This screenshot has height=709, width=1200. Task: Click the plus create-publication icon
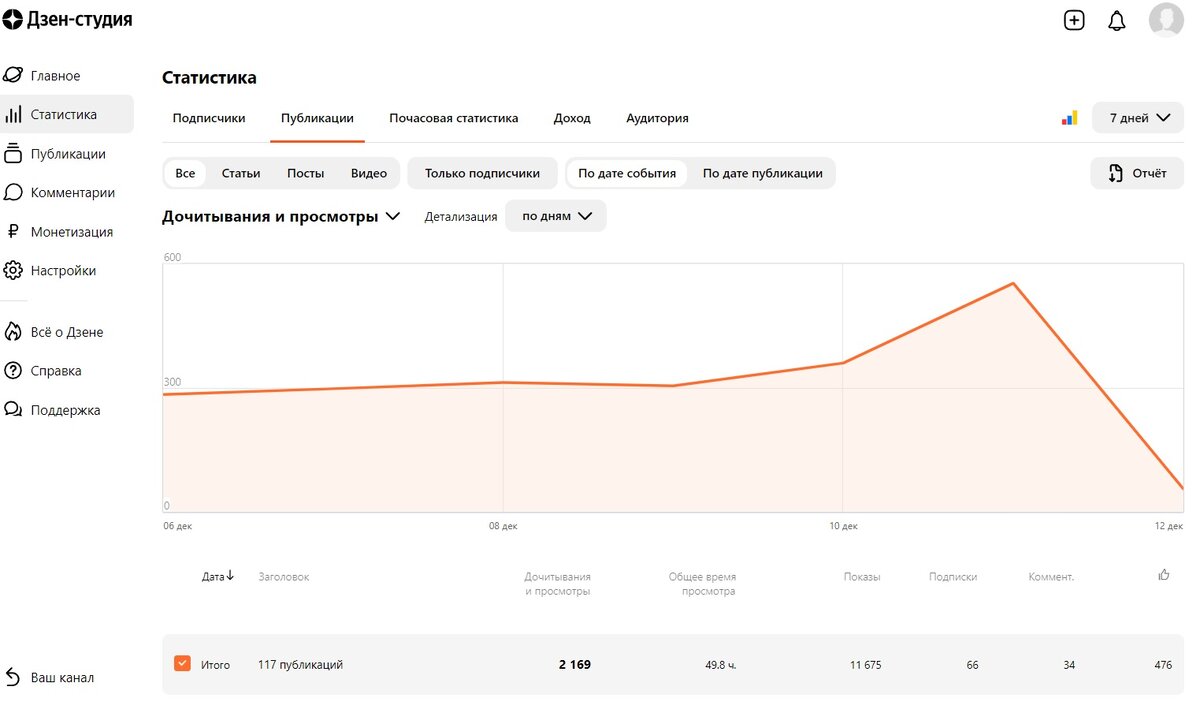(1074, 20)
